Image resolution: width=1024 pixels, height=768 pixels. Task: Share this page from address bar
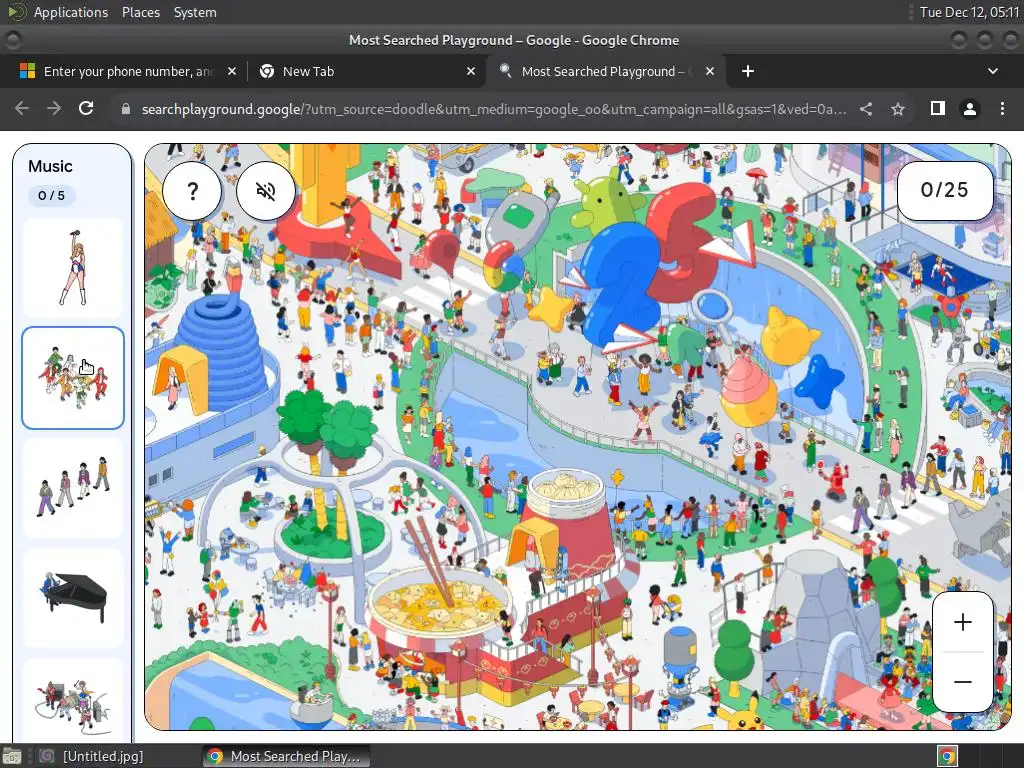(866, 109)
